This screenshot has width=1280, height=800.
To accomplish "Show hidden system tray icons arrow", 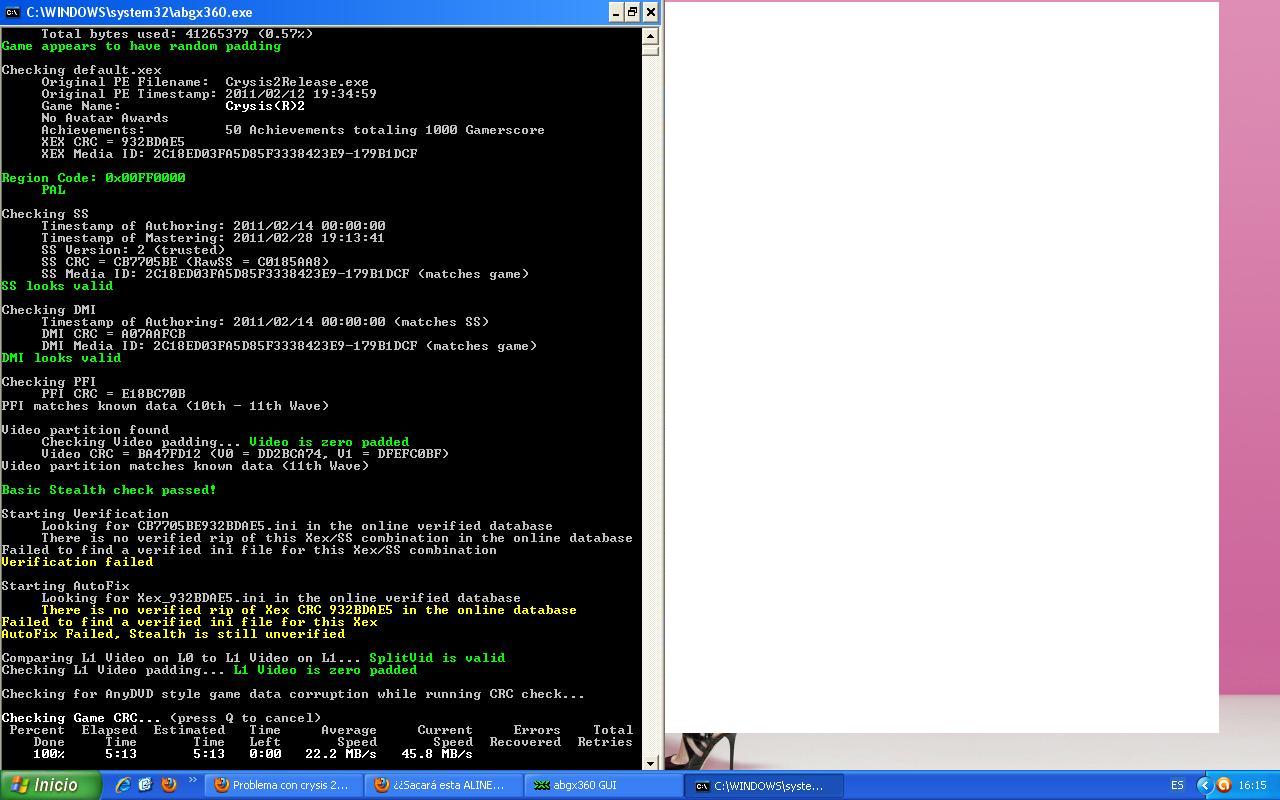I will [1204, 785].
